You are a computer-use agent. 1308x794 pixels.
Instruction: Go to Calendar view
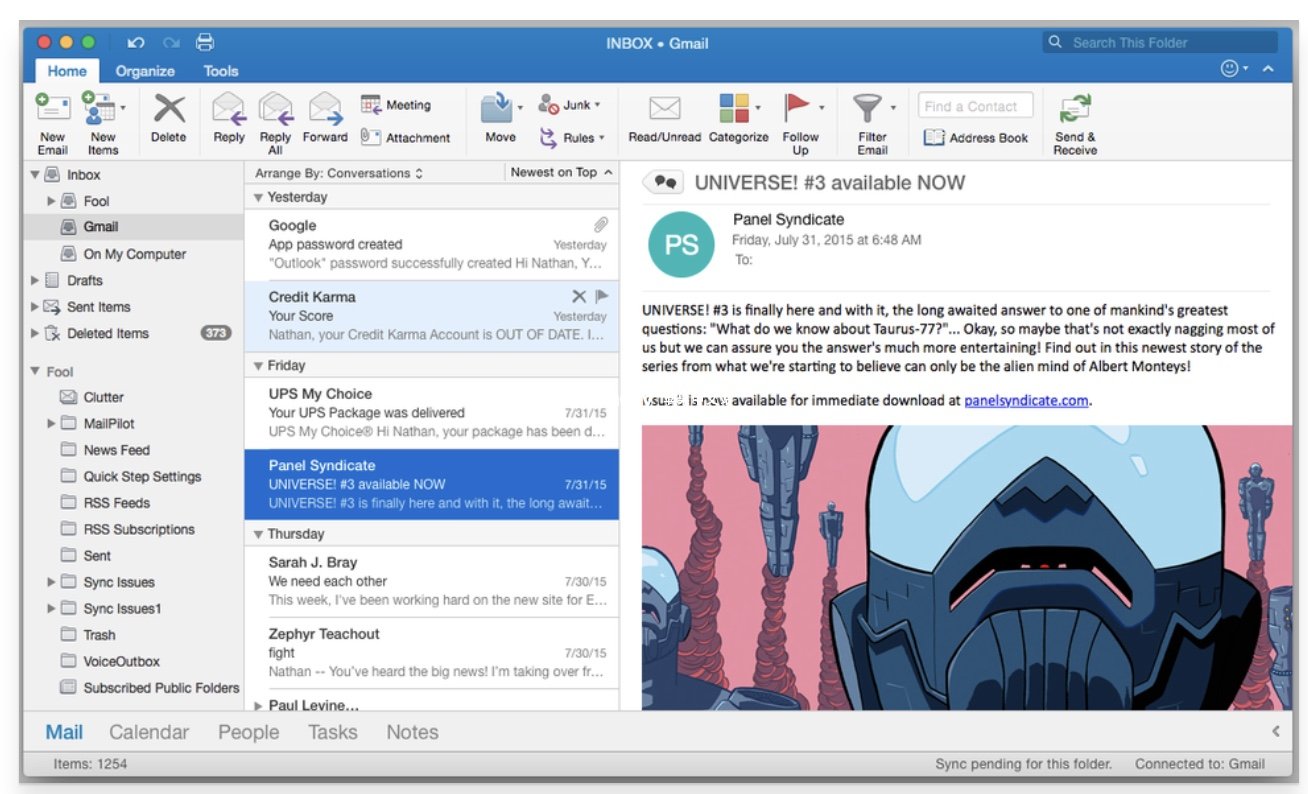click(149, 732)
